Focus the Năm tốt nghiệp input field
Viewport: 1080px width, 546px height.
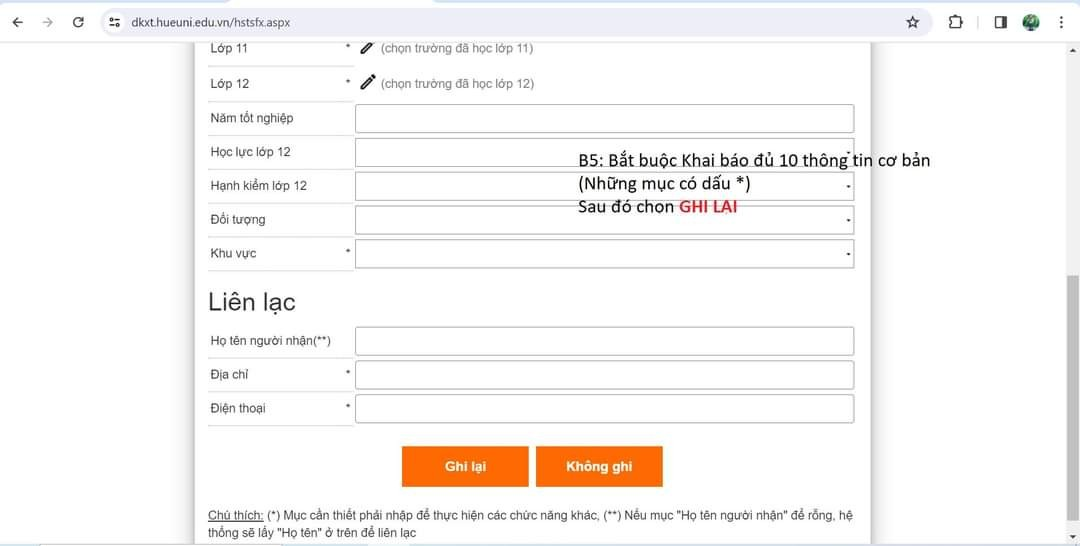click(605, 118)
